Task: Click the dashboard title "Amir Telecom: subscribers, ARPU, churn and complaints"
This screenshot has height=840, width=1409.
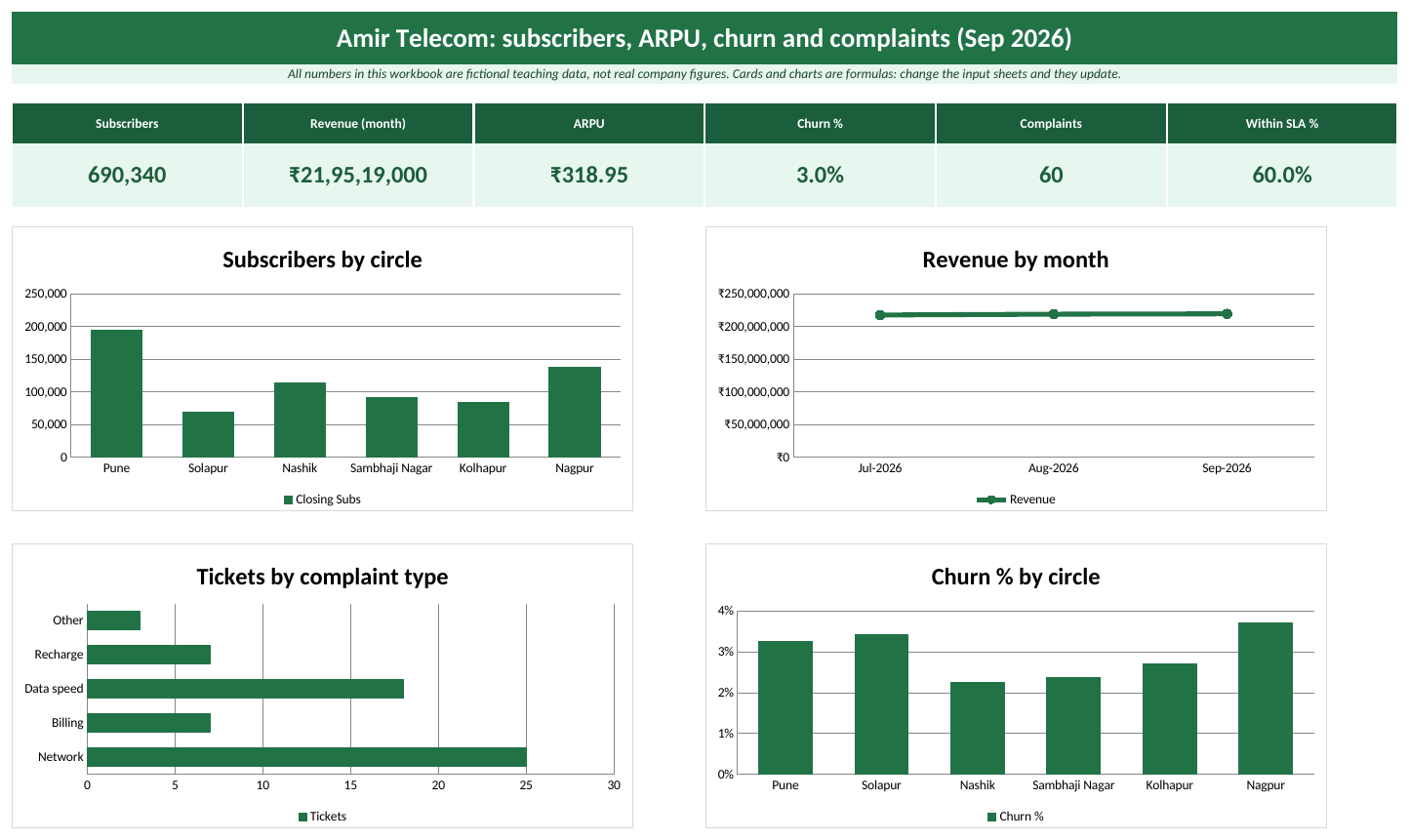Action: (704, 38)
